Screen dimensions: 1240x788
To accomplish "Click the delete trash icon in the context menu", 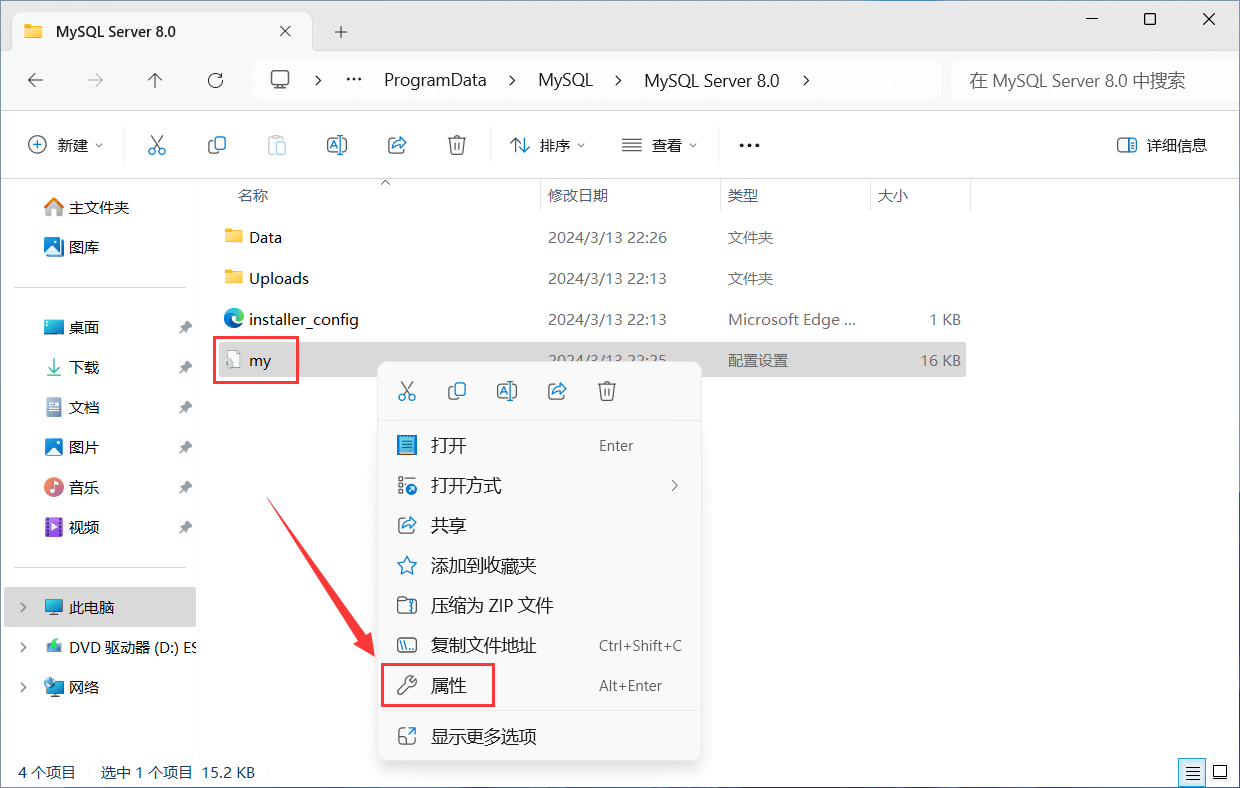I will [607, 391].
